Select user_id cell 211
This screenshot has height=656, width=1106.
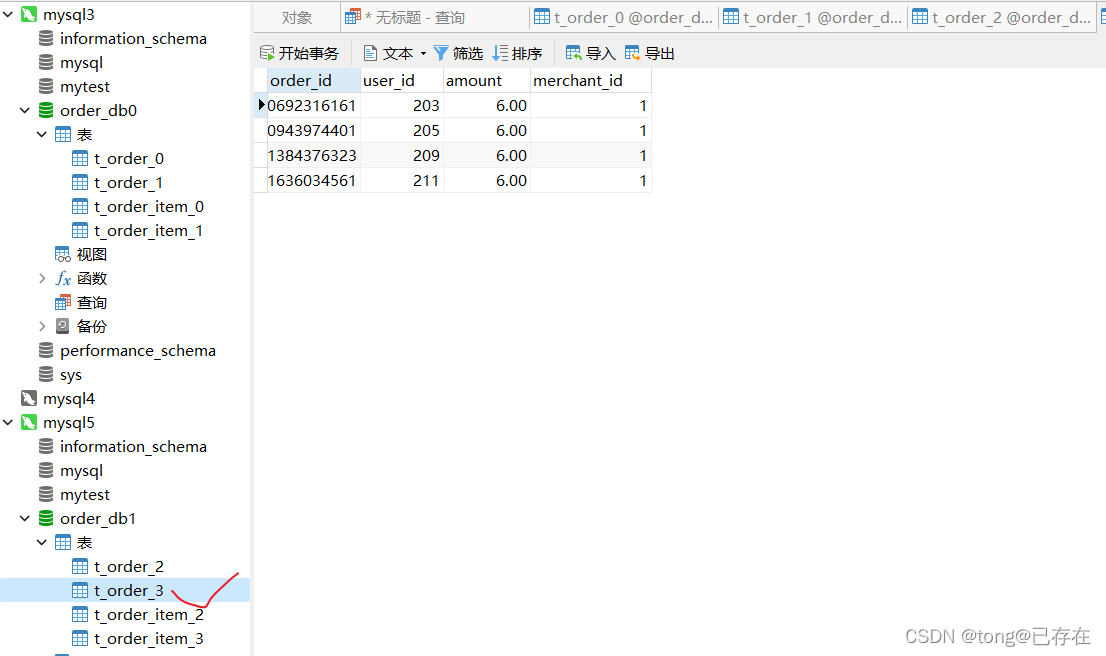401,181
